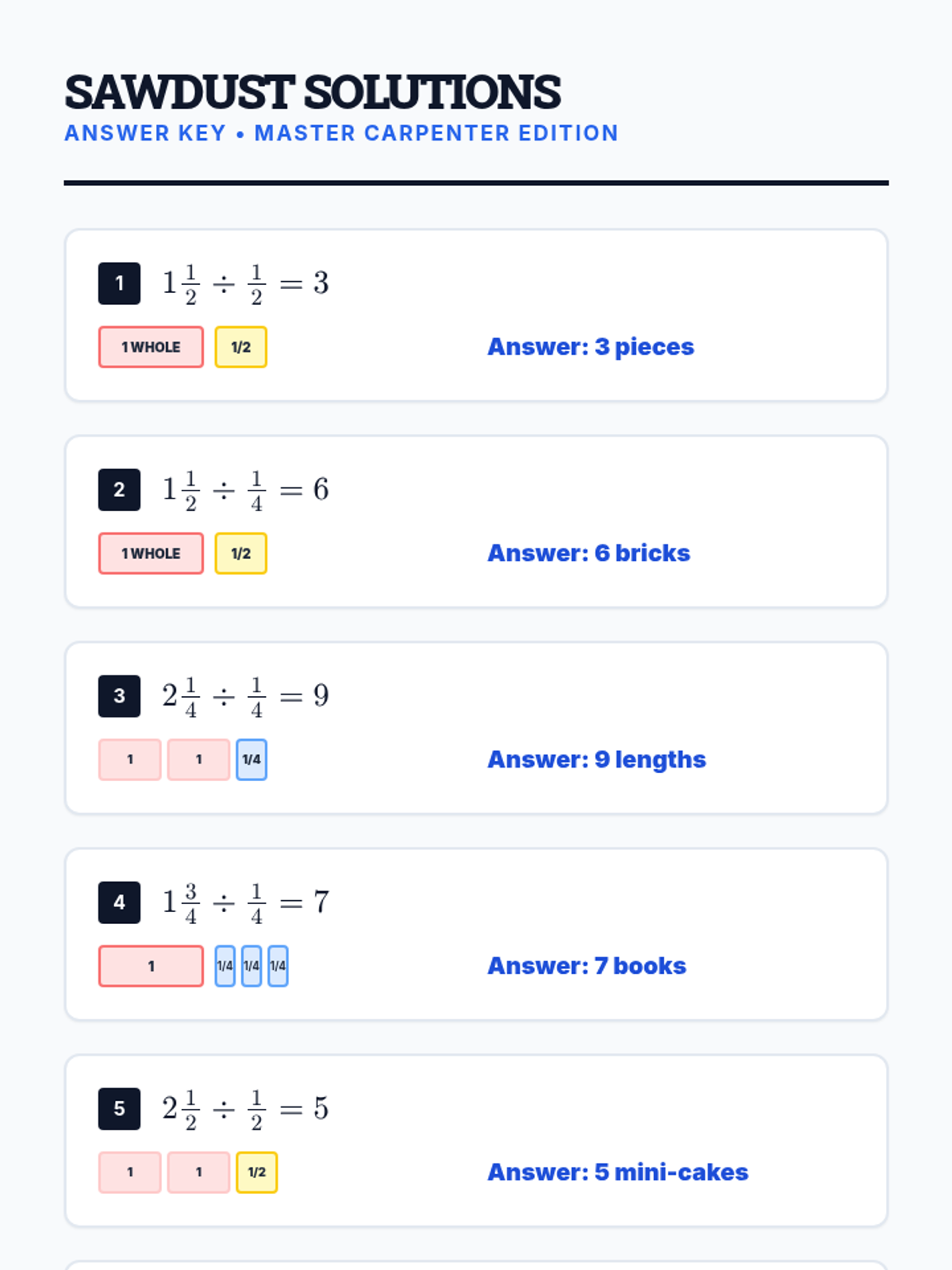Click the Answer: 6 bricks text
Viewport: 952px width, 1270px height.
[589, 553]
